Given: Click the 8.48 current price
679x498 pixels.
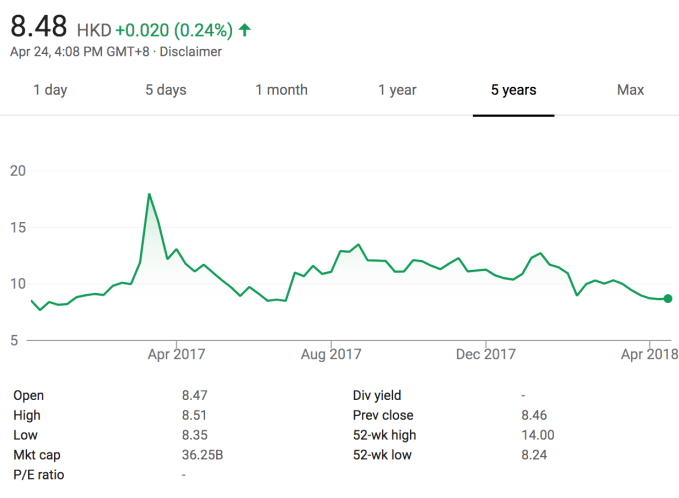Looking at the screenshot, I should pyautogui.click(x=35, y=26).
